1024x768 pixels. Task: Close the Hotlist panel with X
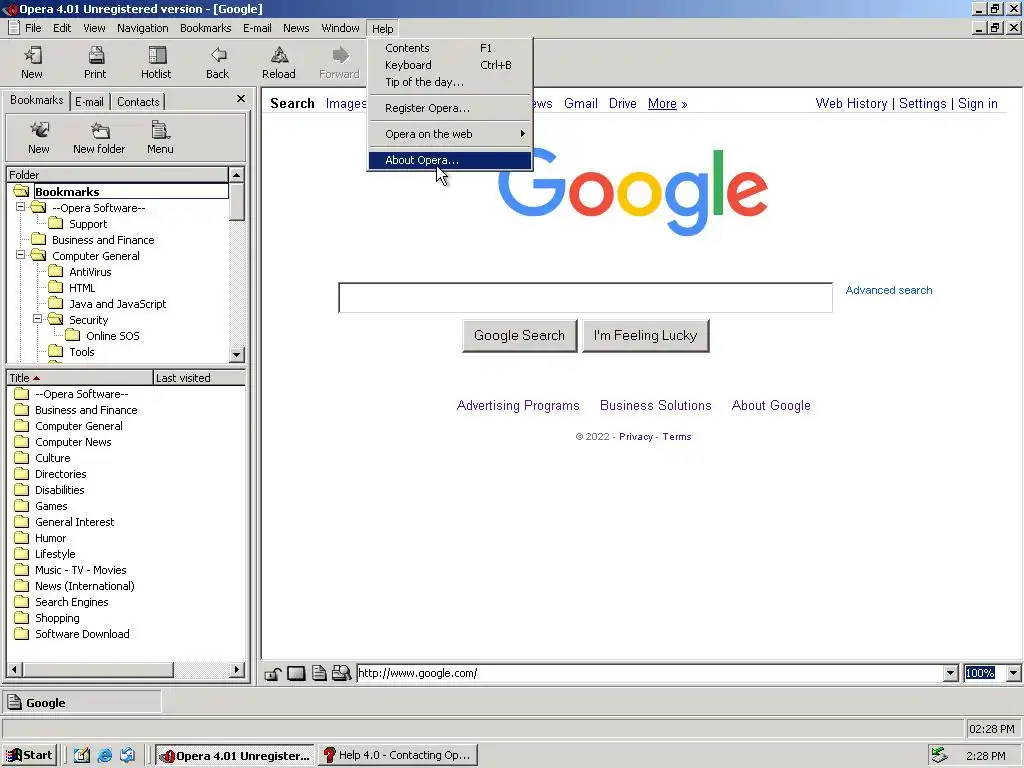240,99
